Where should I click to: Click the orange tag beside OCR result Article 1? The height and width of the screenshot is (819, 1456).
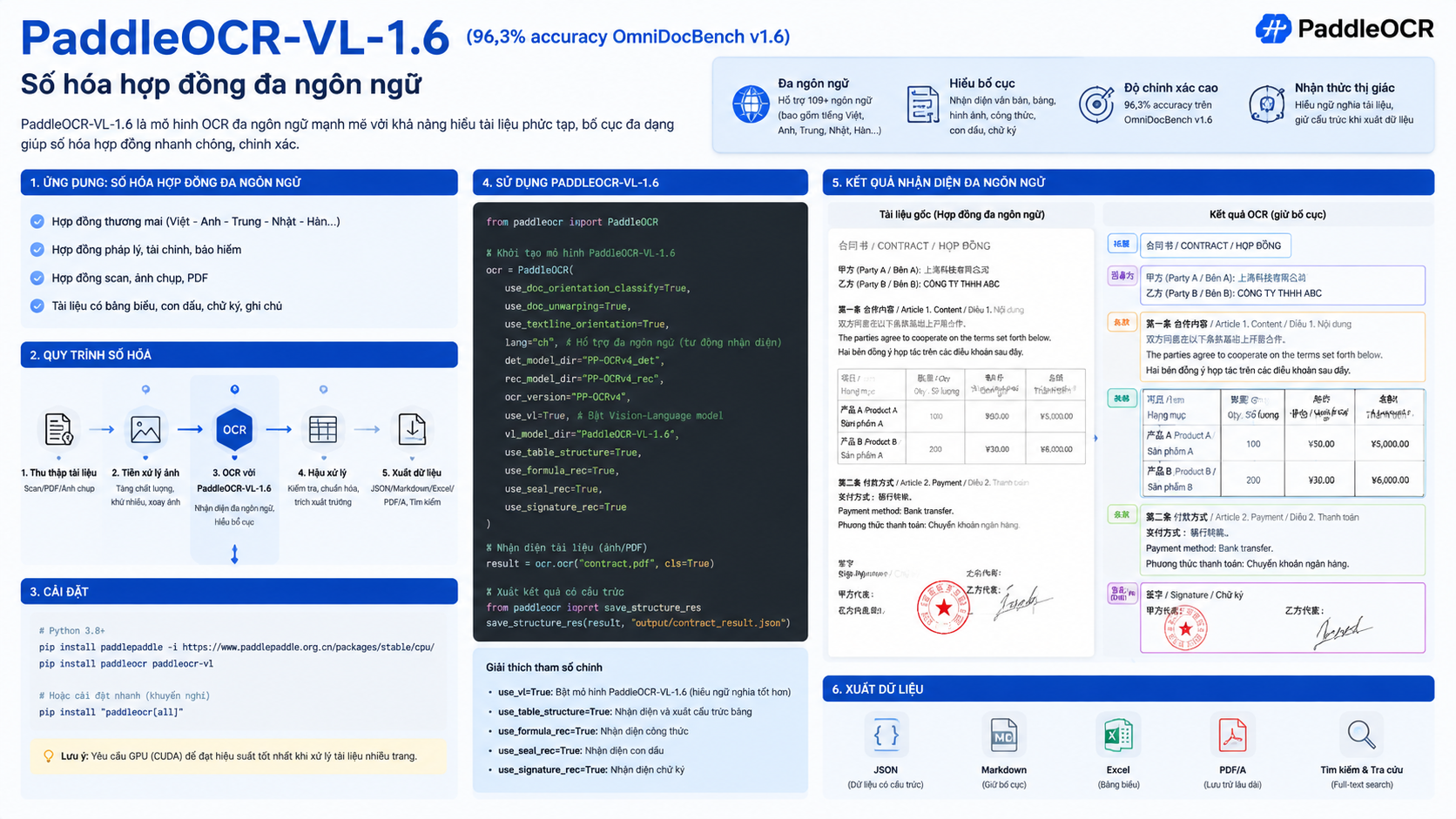coord(1121,322)
